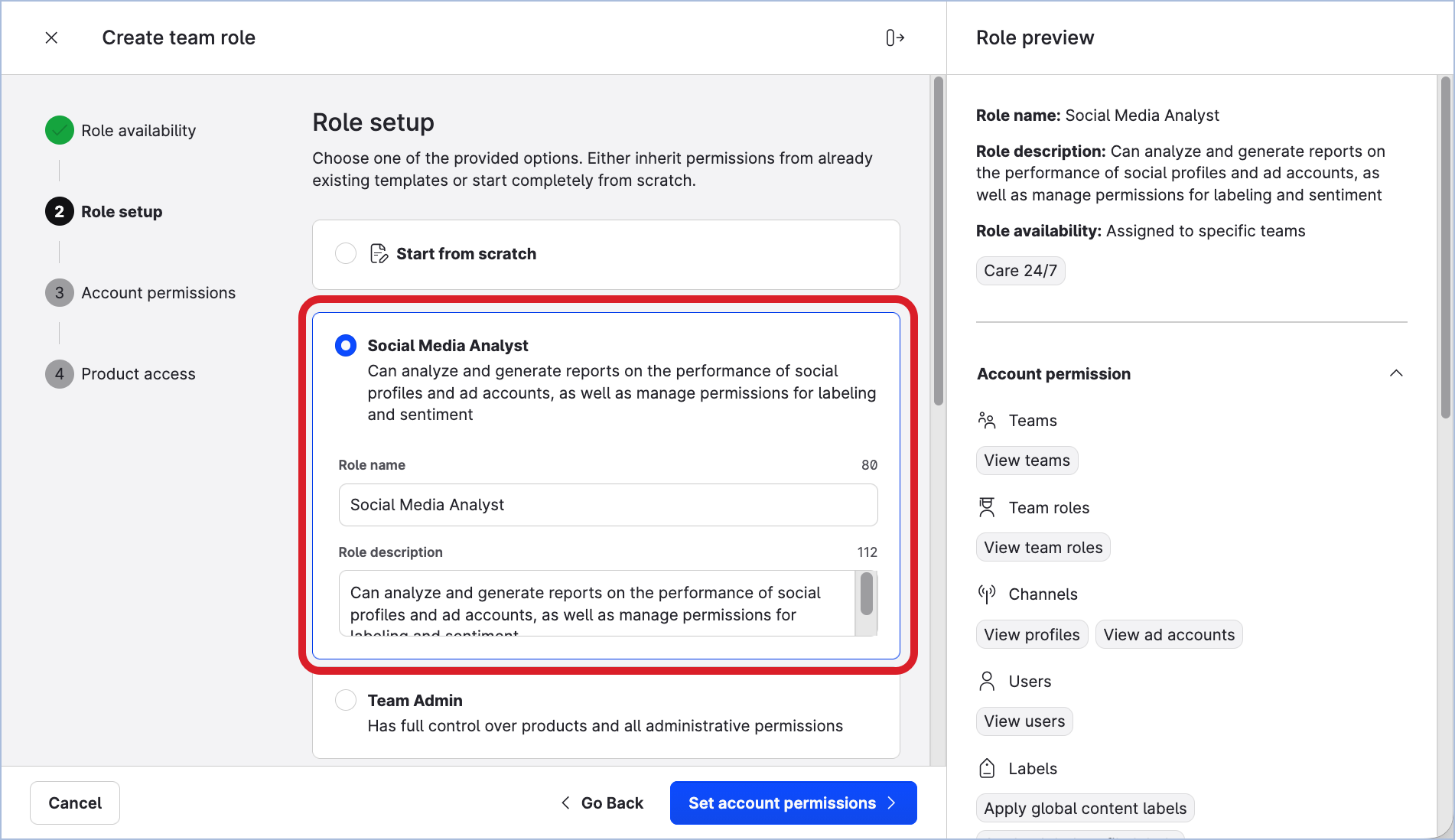The image size is (1455, 840).
Task: Click the Role description textarea scrollbar
Action: pos(866,596)
